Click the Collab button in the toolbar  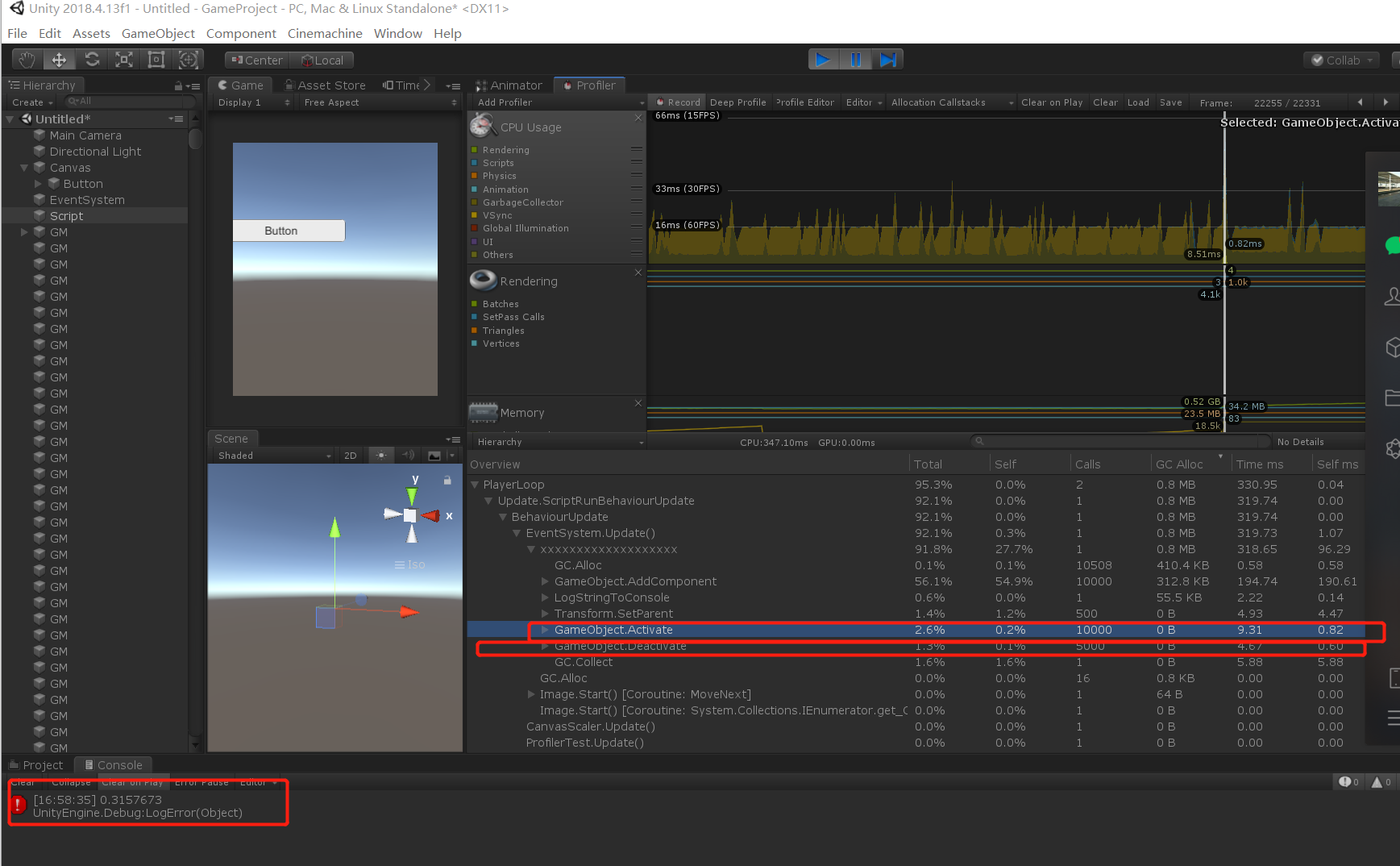(1340, 60)
